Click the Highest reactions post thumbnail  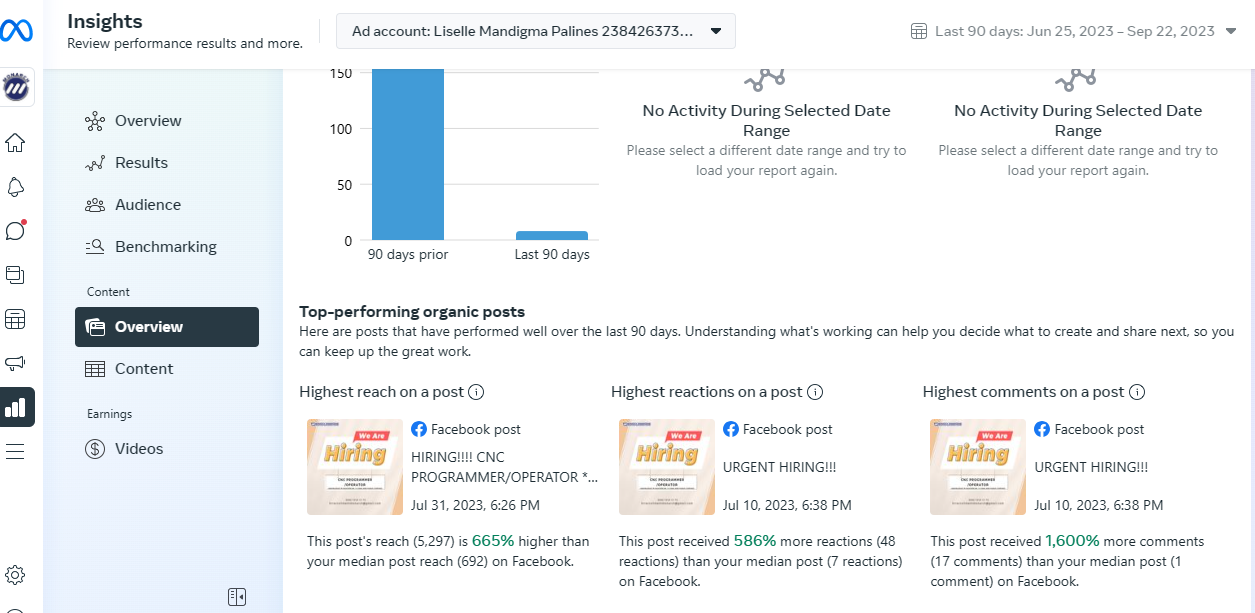667,467
